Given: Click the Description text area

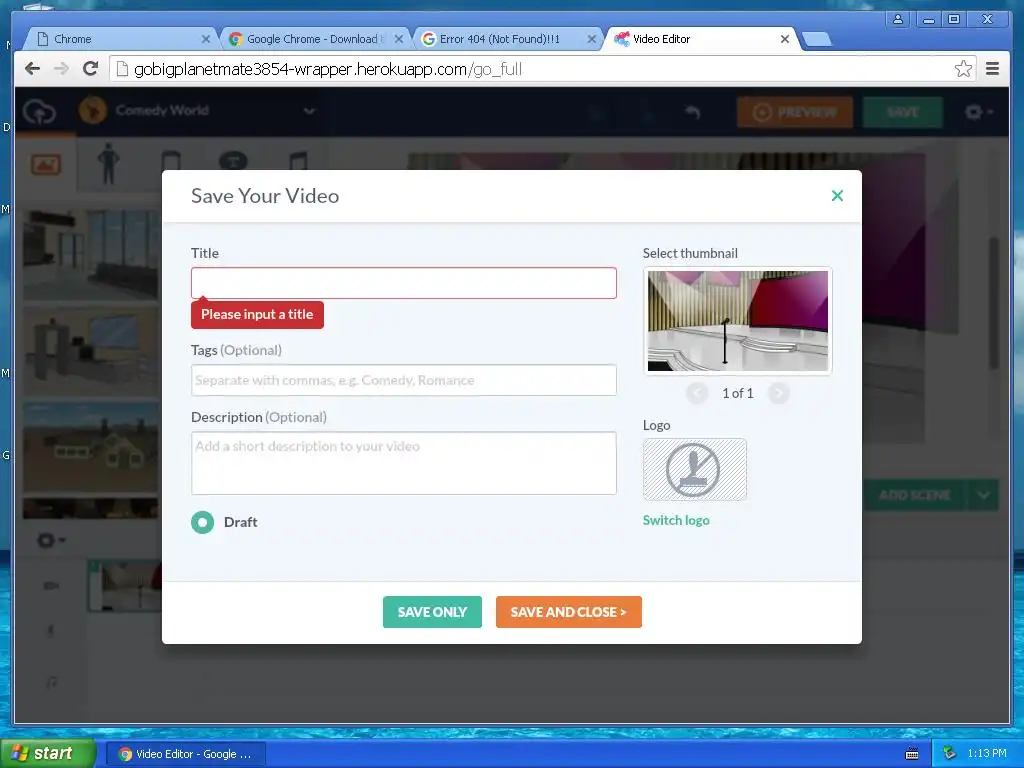Looking at the screenshot, I should pyautogui.click(x=404, y=463).
